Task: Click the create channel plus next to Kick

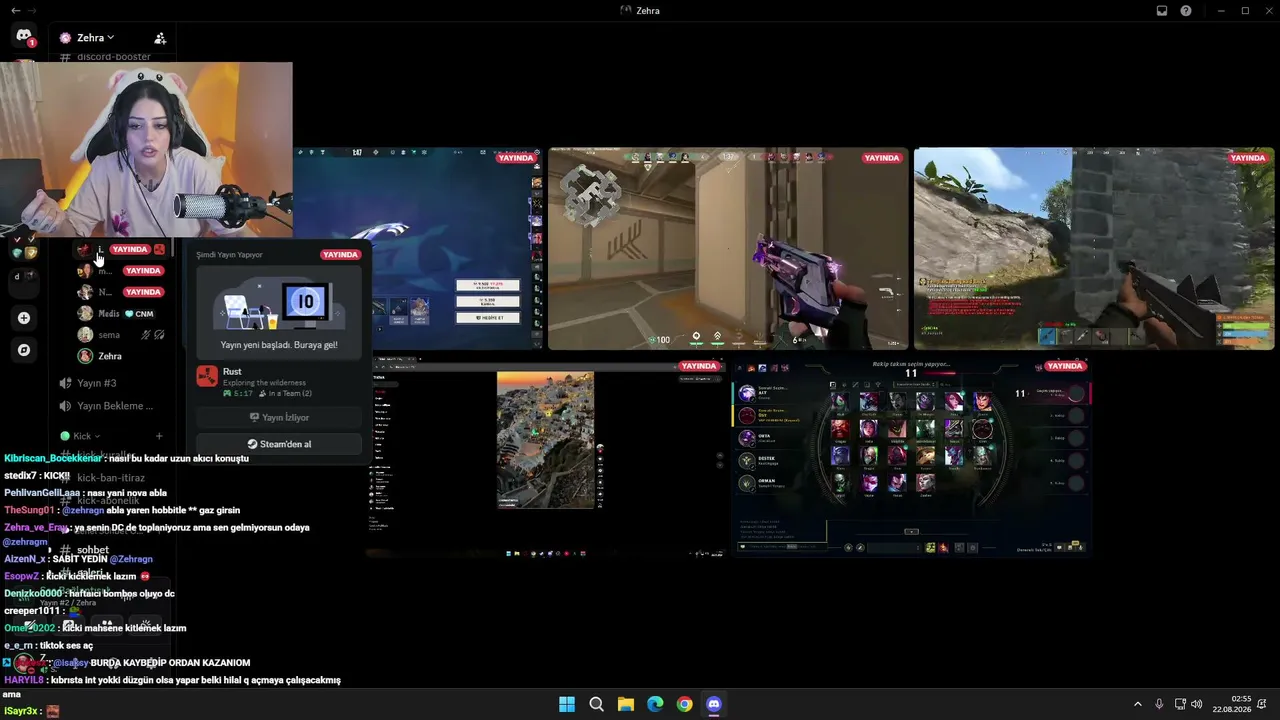Action: pyautogui.click(x=159, y=436)
